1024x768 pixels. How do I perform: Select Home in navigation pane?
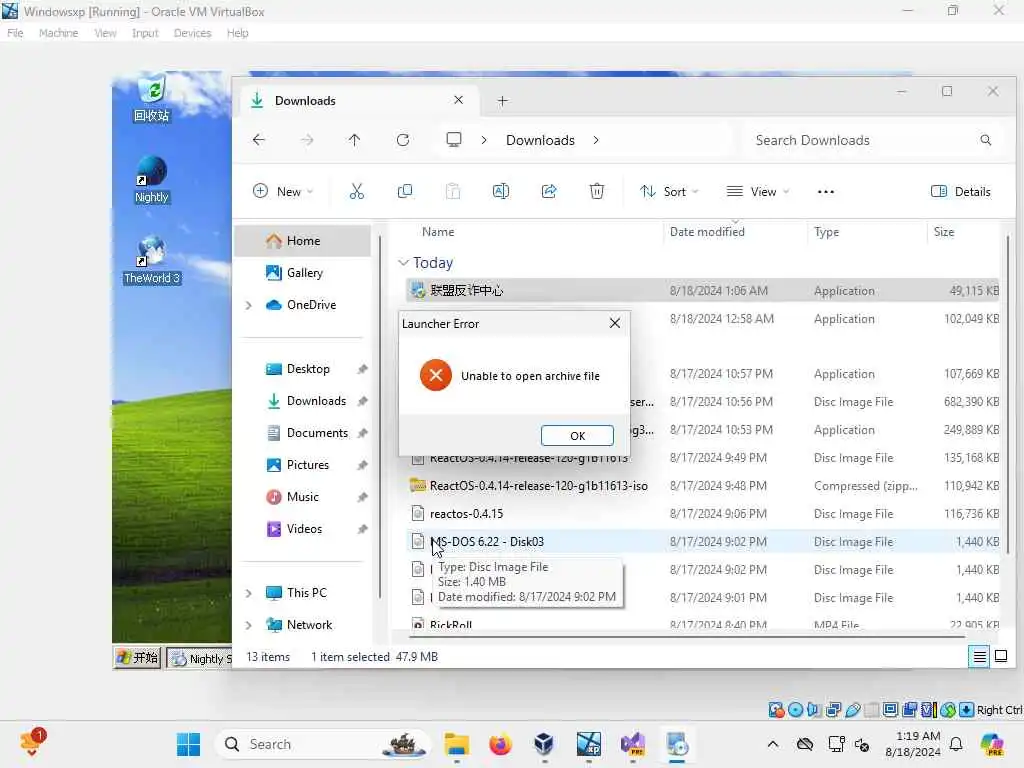point(302,241)
